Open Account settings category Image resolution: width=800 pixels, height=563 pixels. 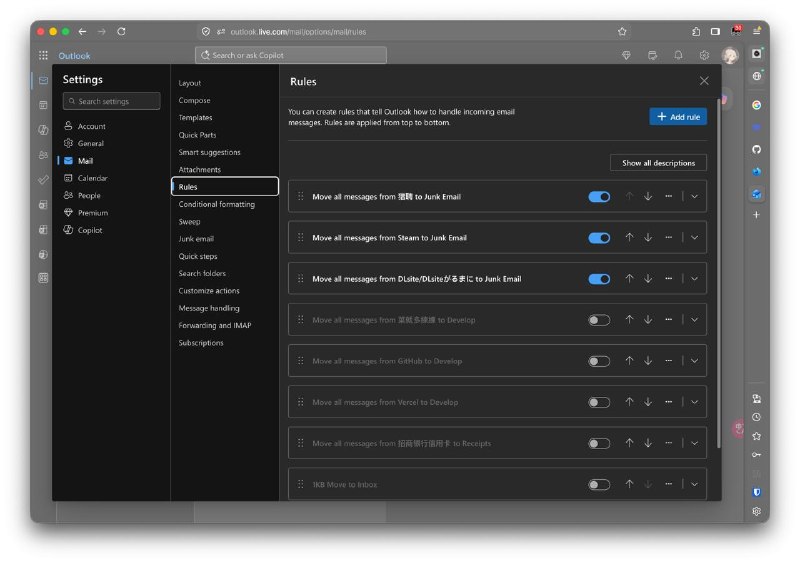pyautogui.click(x=91, y=126)
